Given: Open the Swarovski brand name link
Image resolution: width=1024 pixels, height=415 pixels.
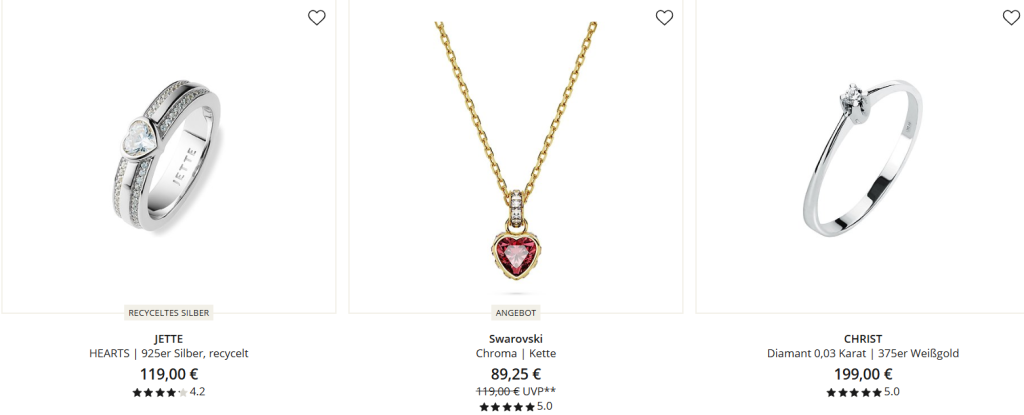Looking at the screenshot, I should (x=516, y=339).
